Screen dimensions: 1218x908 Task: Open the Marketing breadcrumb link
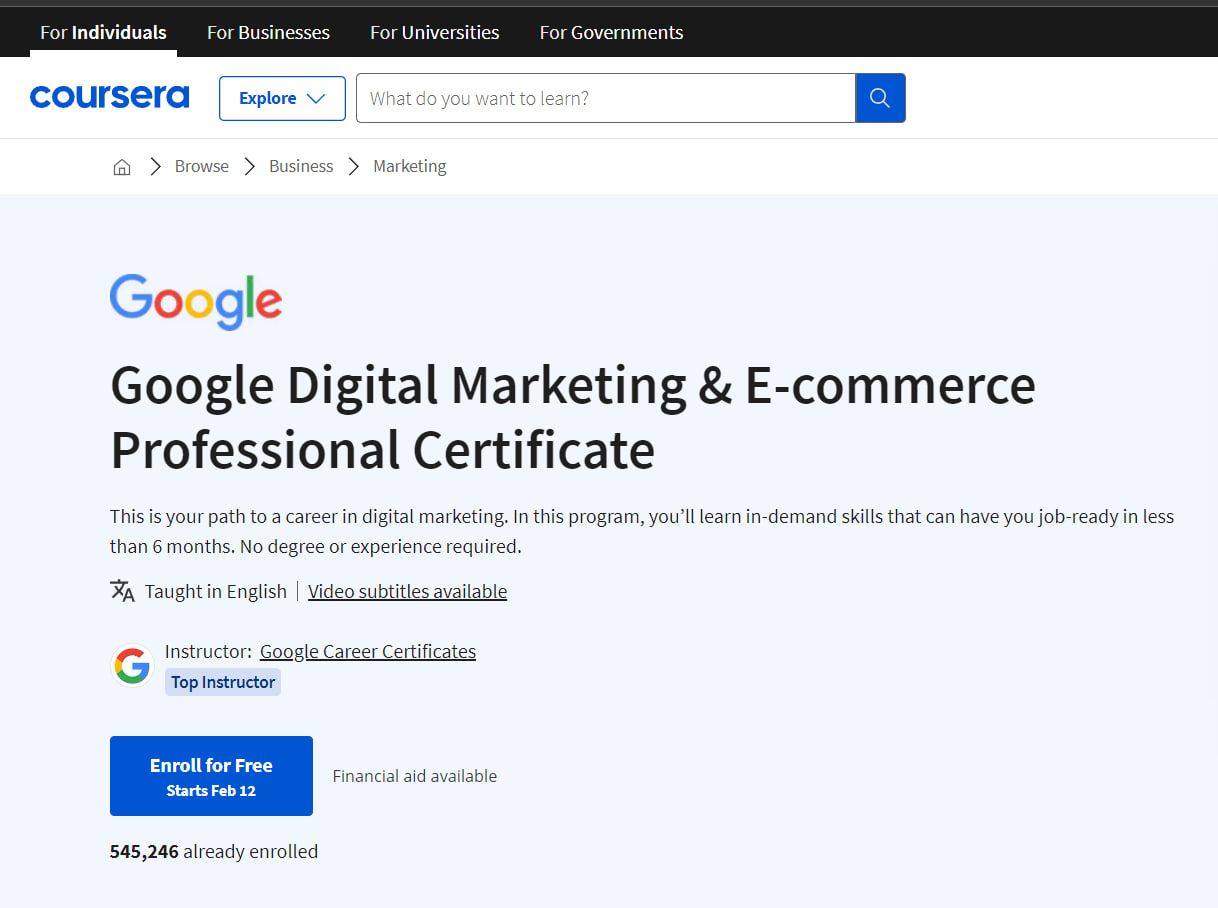(x=410, y=166)
